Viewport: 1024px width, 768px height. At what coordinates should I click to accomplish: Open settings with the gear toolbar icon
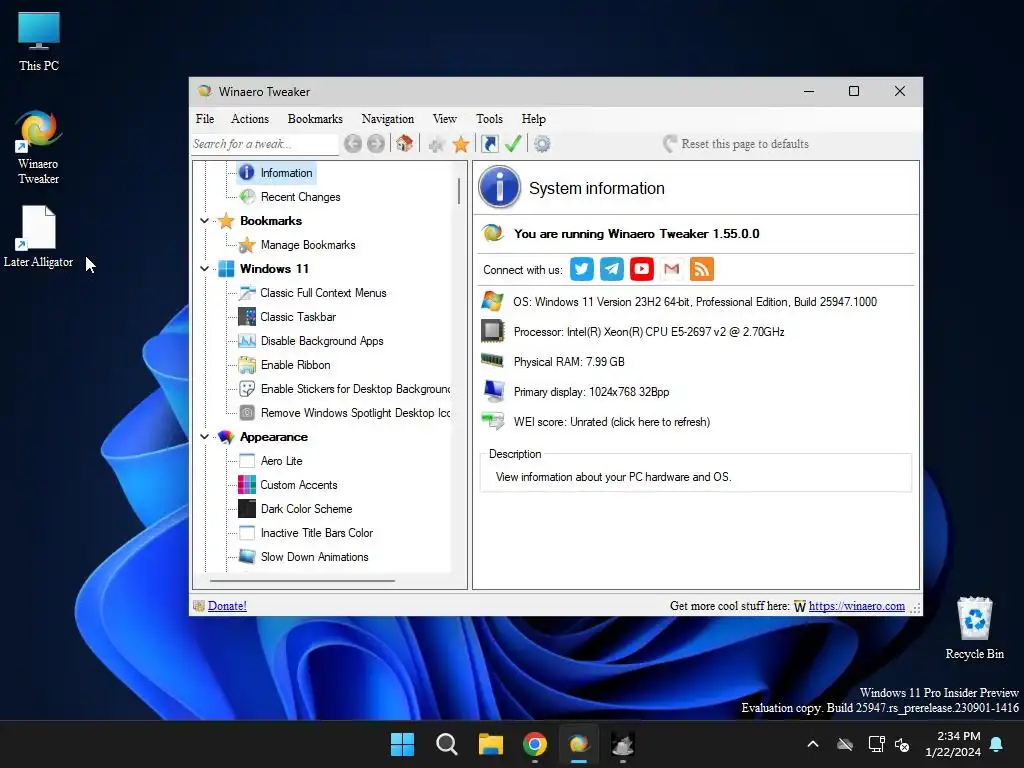(x=542, y=144)
